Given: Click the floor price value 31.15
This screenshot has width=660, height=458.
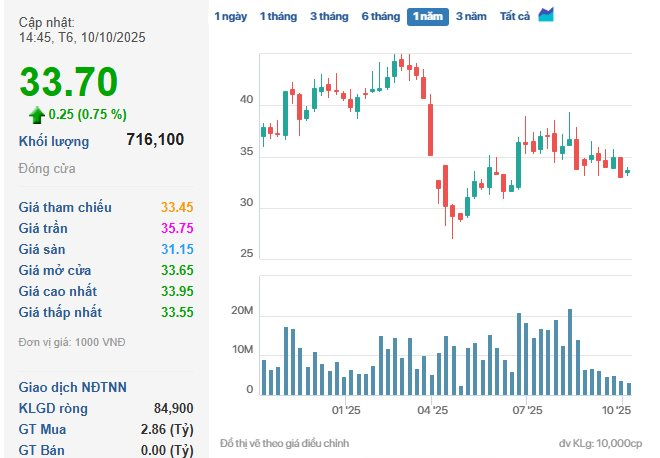Looking at the screenshot, I should (x=177, y=249).
